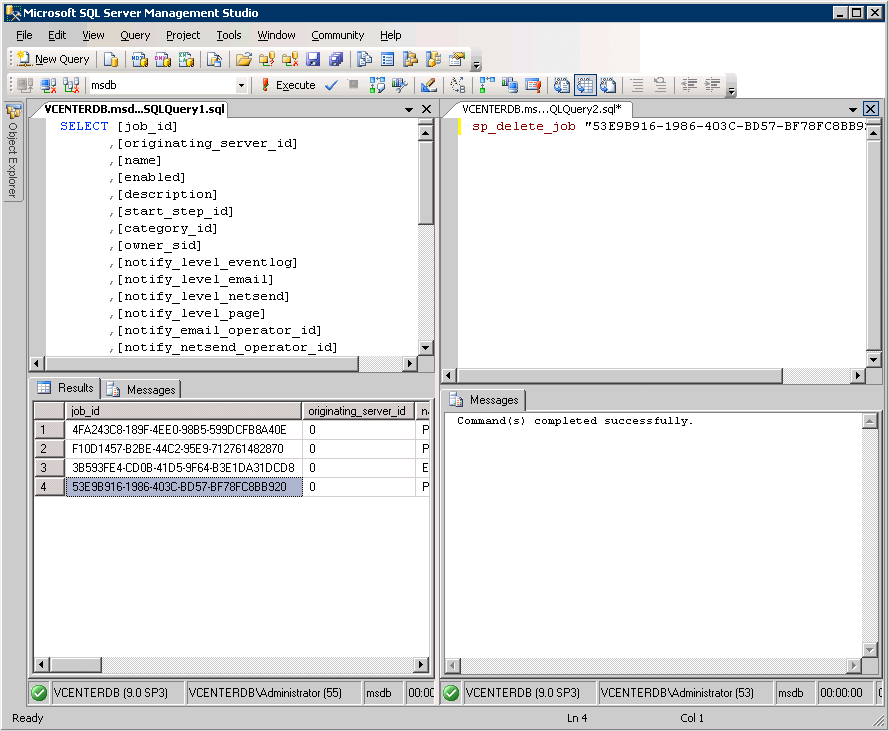This screenshot has height=731, width=889.
Task: Click the Parse checkmark icon
Action: pyautogui.click(x=331, y=85)
